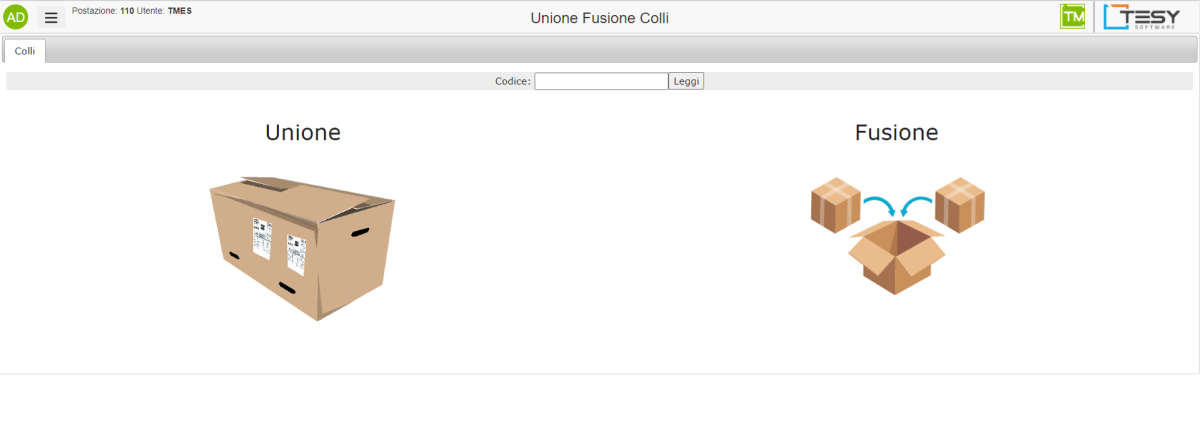The height and width of the screenshot is (435, 1200).
Task: Switch to the Colli tab
Action: [25, 51]
